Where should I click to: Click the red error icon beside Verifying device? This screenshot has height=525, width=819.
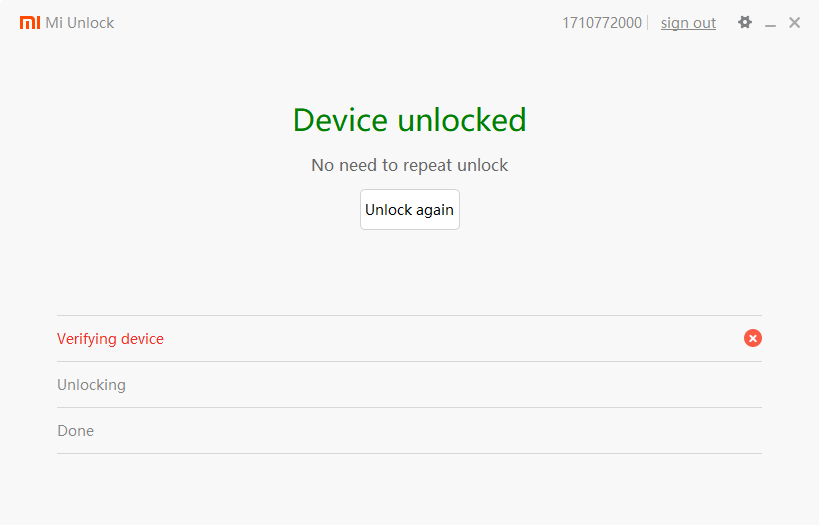click(x=753, y=338)
